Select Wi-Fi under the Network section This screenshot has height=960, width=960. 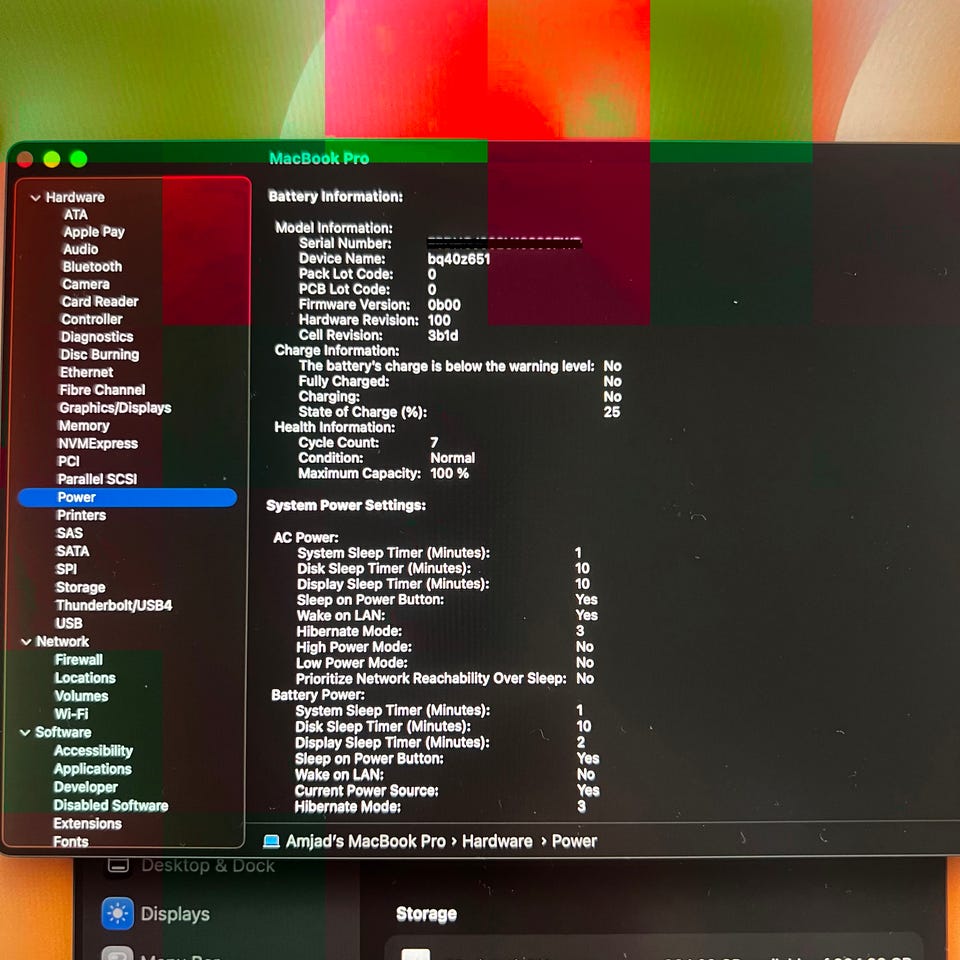pos(71,714)
